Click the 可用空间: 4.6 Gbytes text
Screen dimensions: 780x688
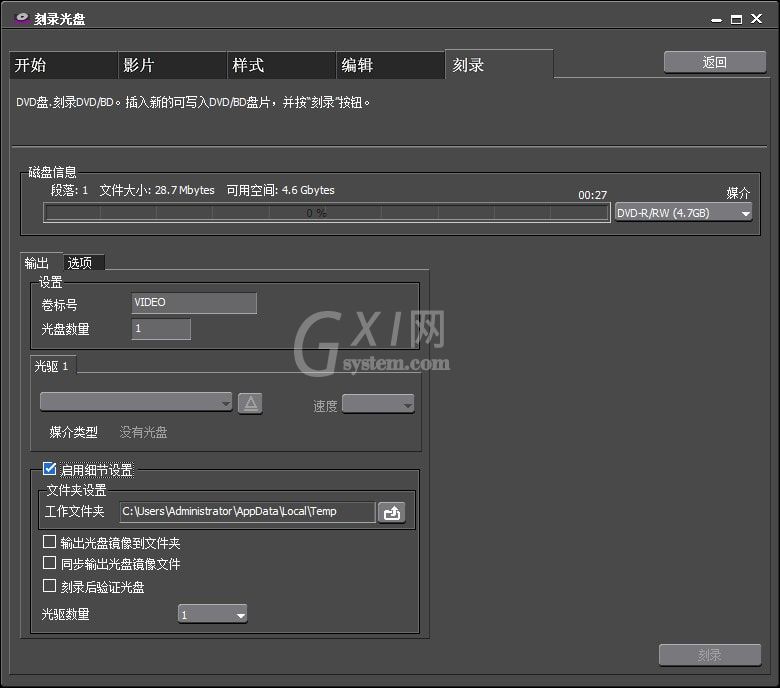[x=280, y=190]
